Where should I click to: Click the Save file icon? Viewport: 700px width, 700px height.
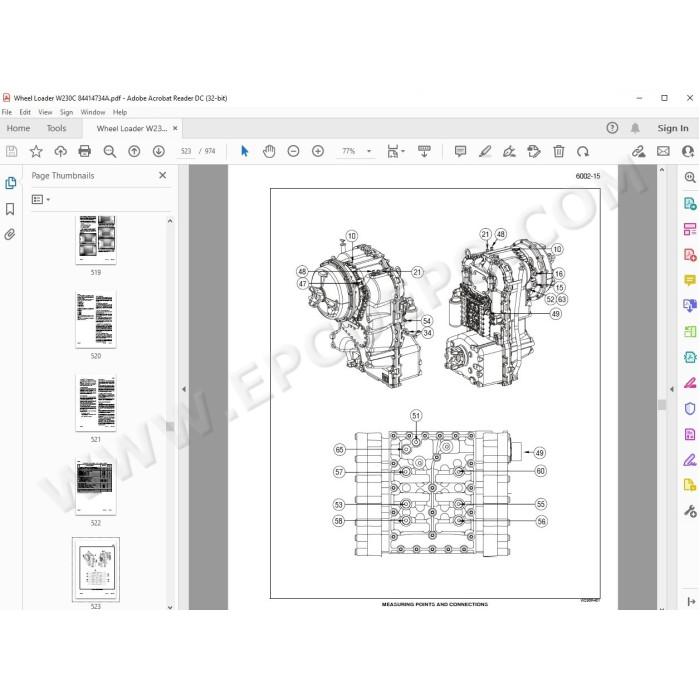pos(12,151)
